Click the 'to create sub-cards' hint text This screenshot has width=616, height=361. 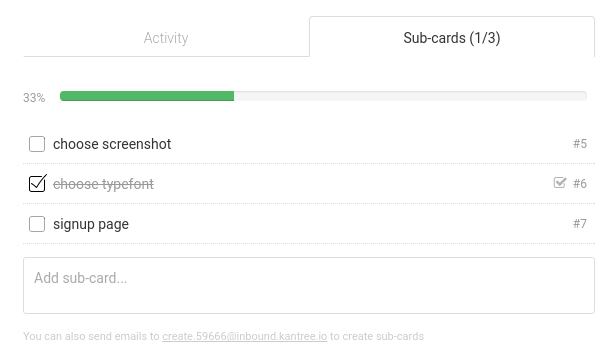tap(377, 336)
